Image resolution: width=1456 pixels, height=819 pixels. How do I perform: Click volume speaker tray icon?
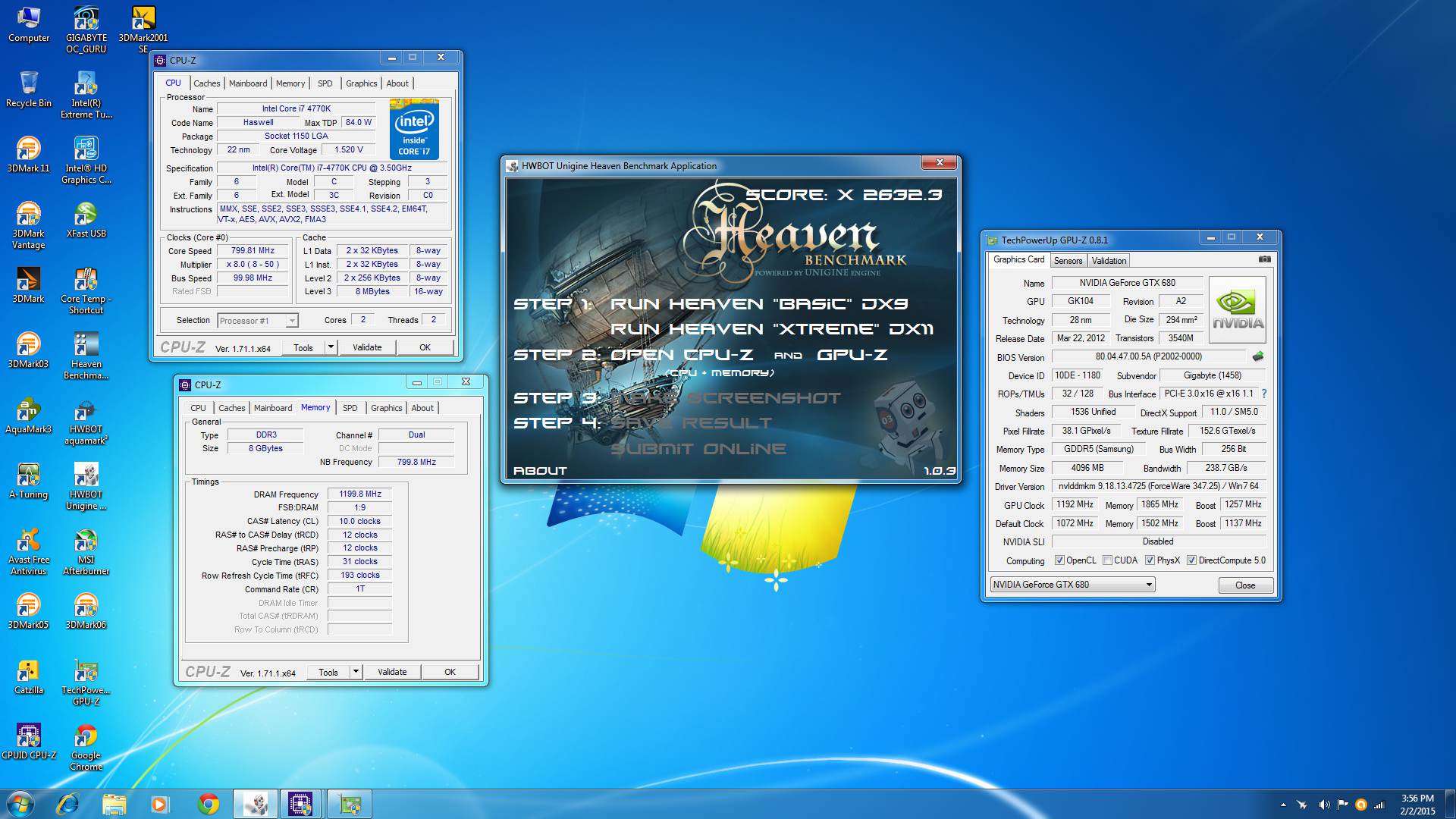click(1324, 805)
